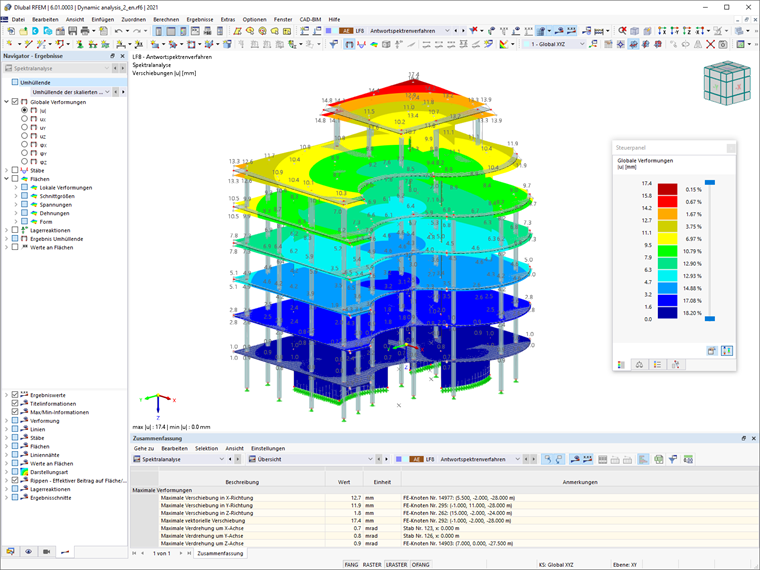This screenshot has width=760, height=570.
Task: Click the red X delete icon in second toolbar
Action: click(710, 44)
